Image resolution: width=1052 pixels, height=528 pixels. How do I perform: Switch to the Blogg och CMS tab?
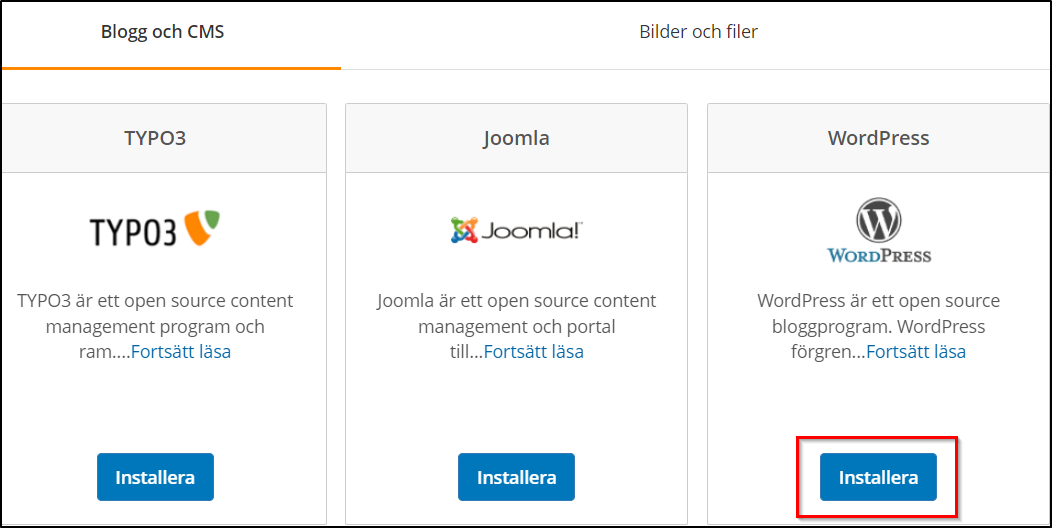[x=162, y=32]
